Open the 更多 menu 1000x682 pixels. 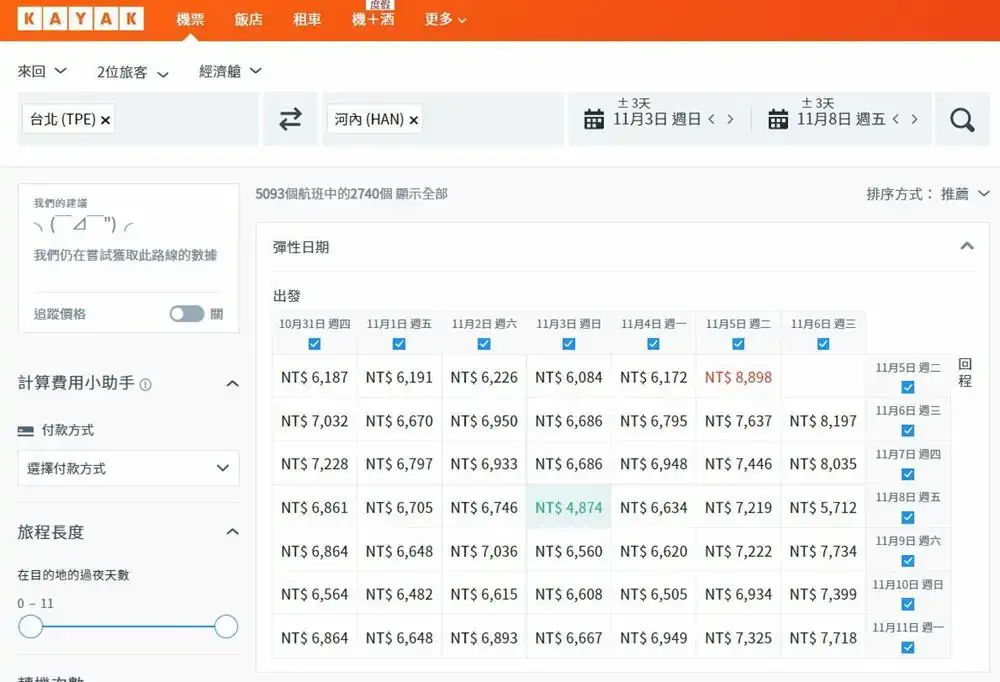(445, 19)
